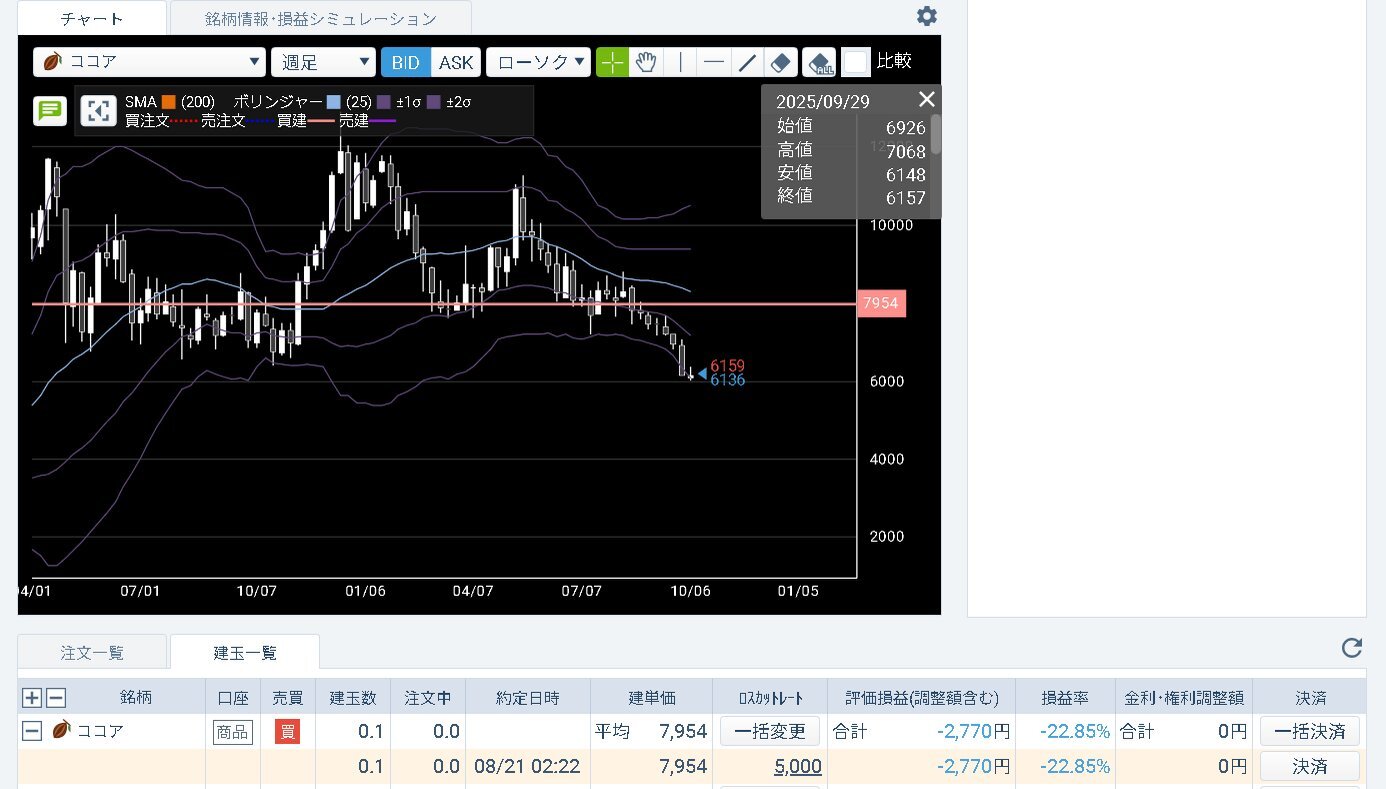Switch to the 注文一覧 tab
The height and width of the screenshot is (789, 1386).
(x=92, y=653)
